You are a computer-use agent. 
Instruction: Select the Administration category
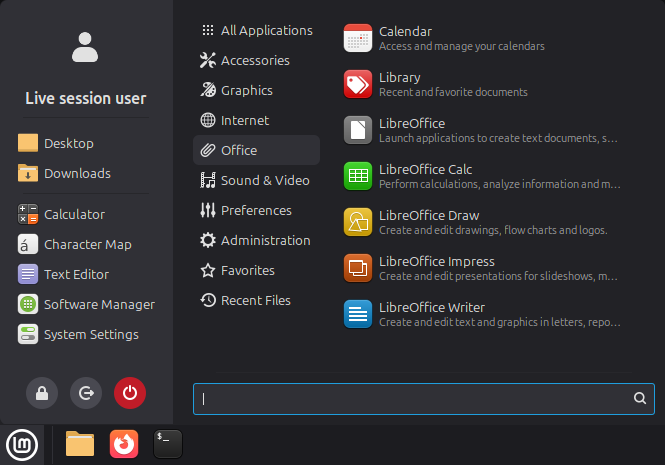point(256,241)
